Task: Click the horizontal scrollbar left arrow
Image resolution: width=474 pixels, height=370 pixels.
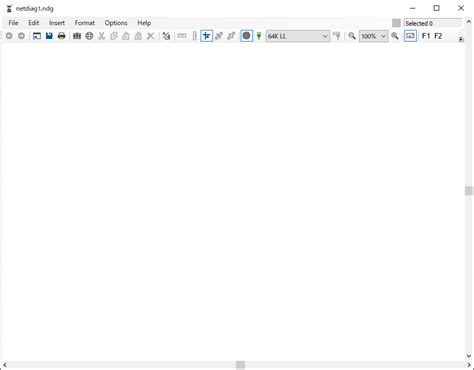Action: pos(5,365)
